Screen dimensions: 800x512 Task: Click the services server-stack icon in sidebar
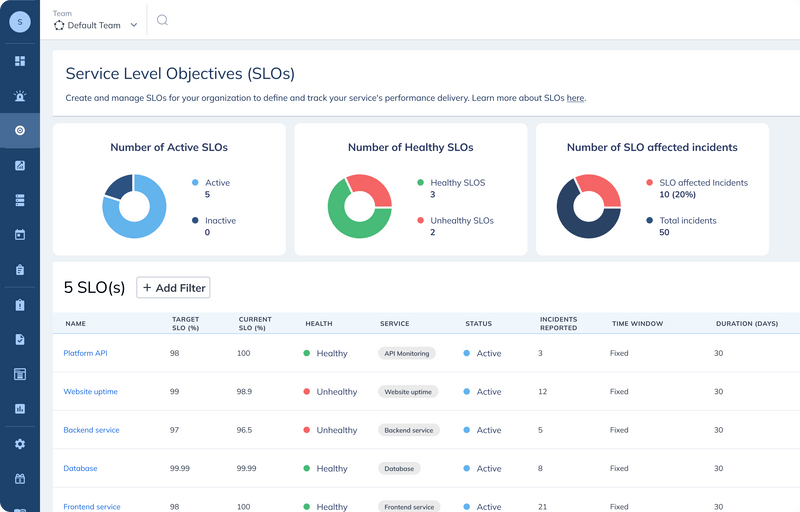20,200
